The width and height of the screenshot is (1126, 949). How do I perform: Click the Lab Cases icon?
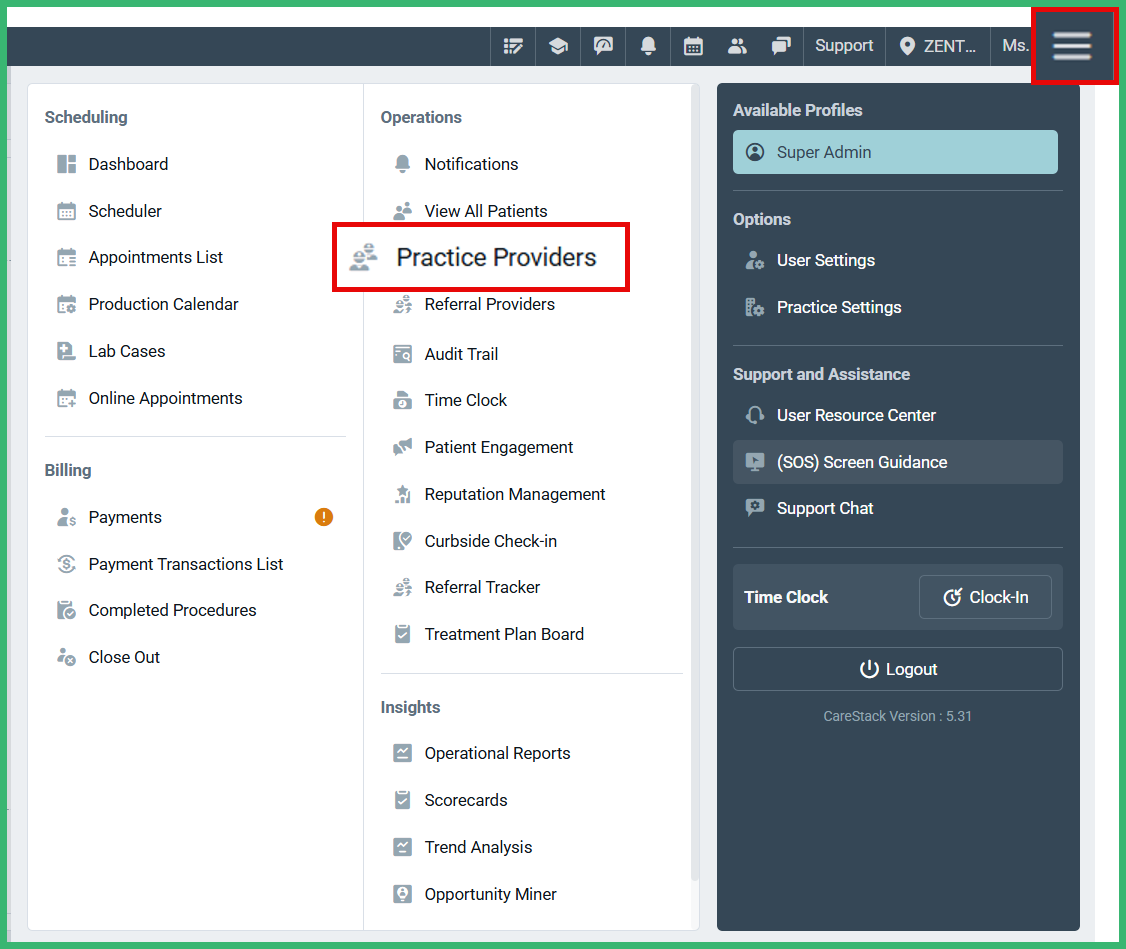(x=66, y=351)
